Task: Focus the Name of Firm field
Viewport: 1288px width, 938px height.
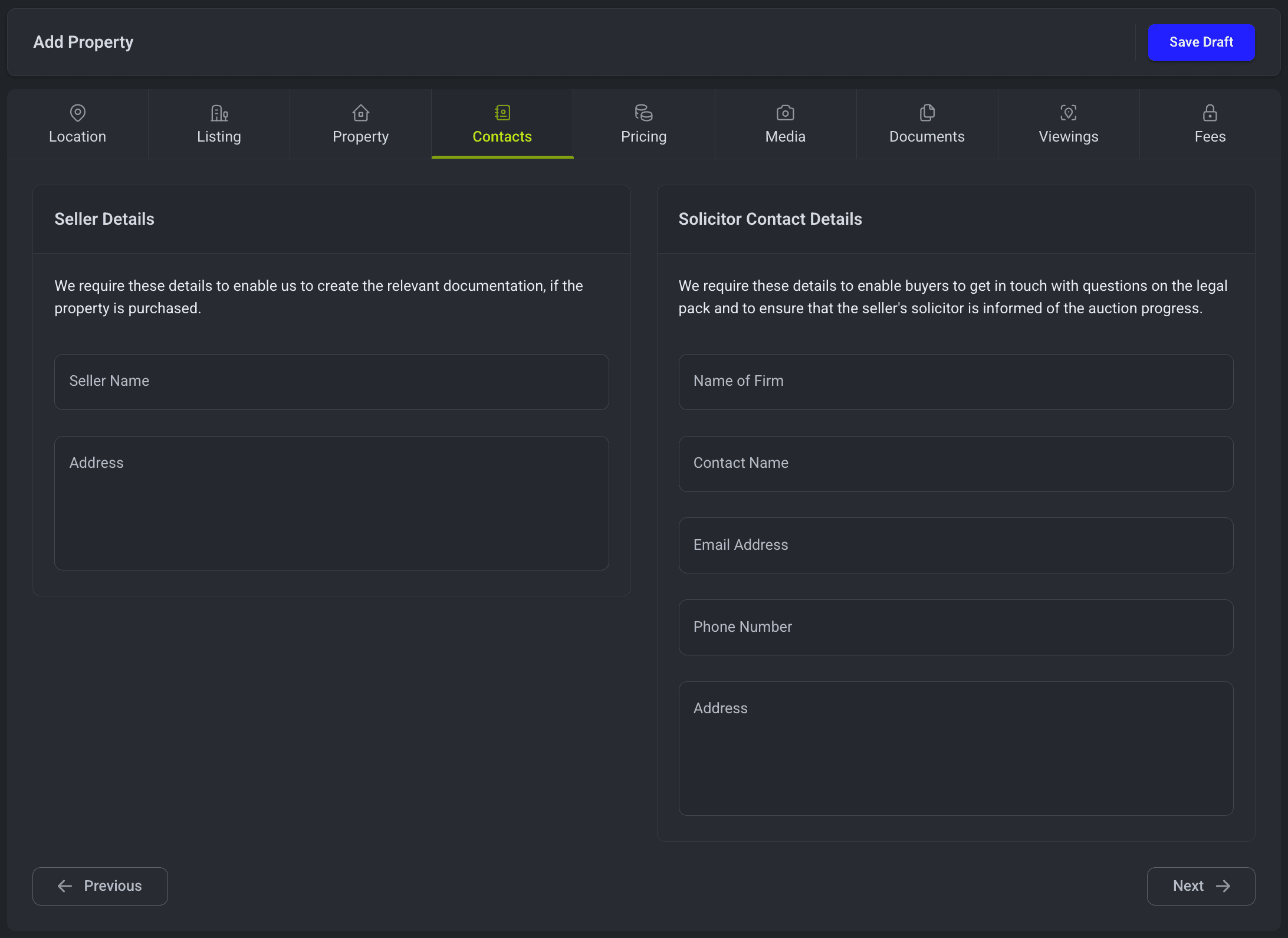Action: pos(955,382)
